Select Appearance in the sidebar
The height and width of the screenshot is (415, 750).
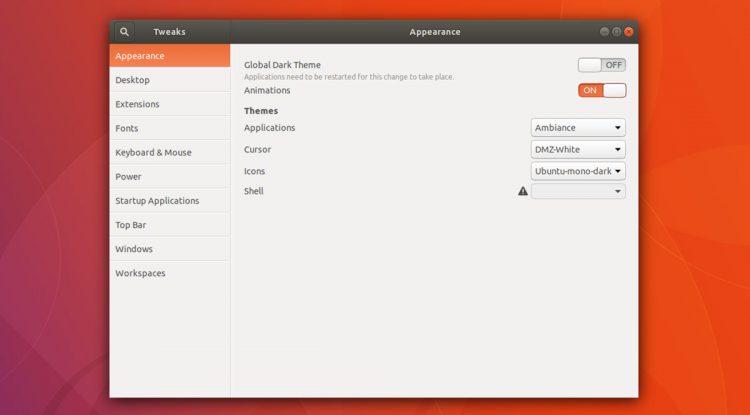[170, 55]
